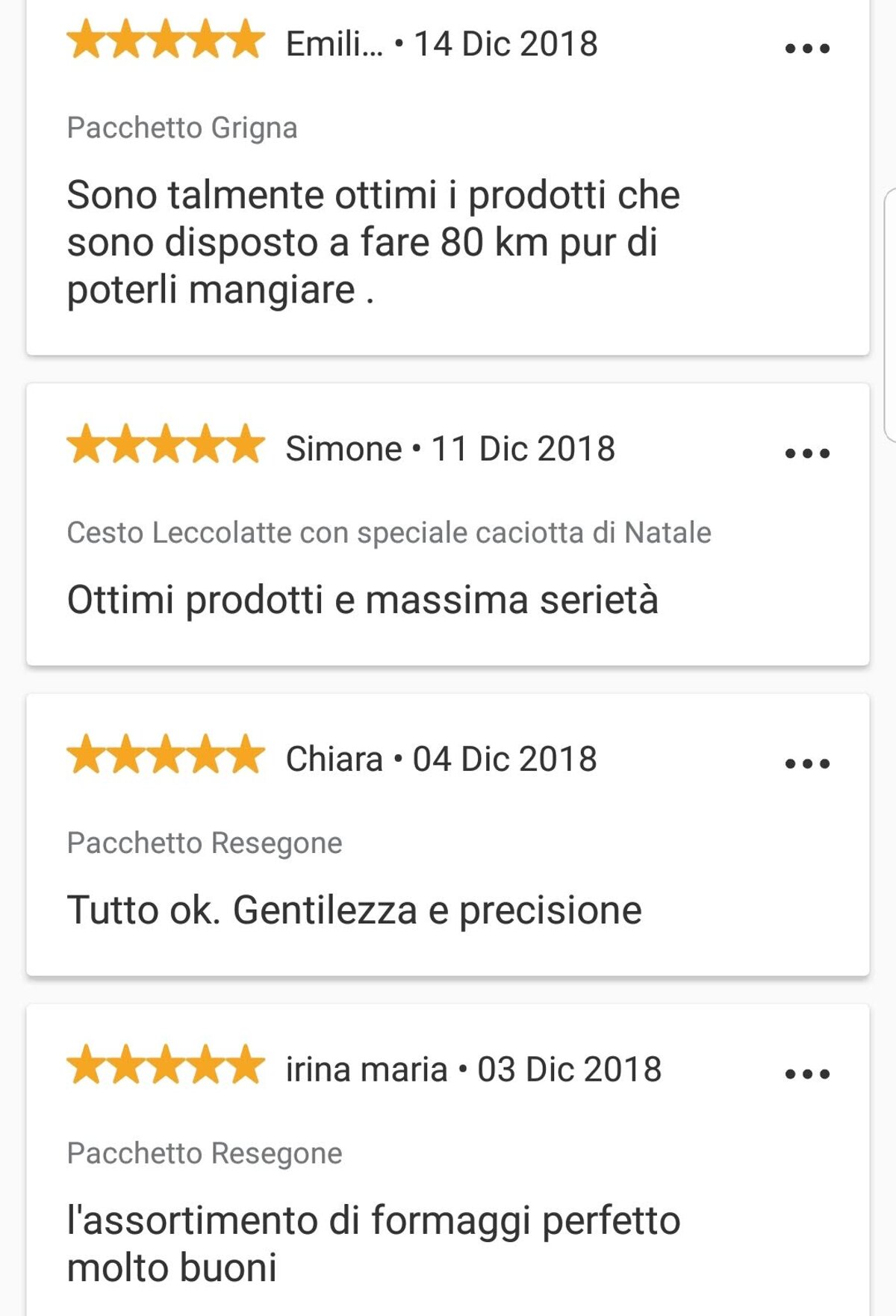Click the stars on Chiara's review

[165, 756]
